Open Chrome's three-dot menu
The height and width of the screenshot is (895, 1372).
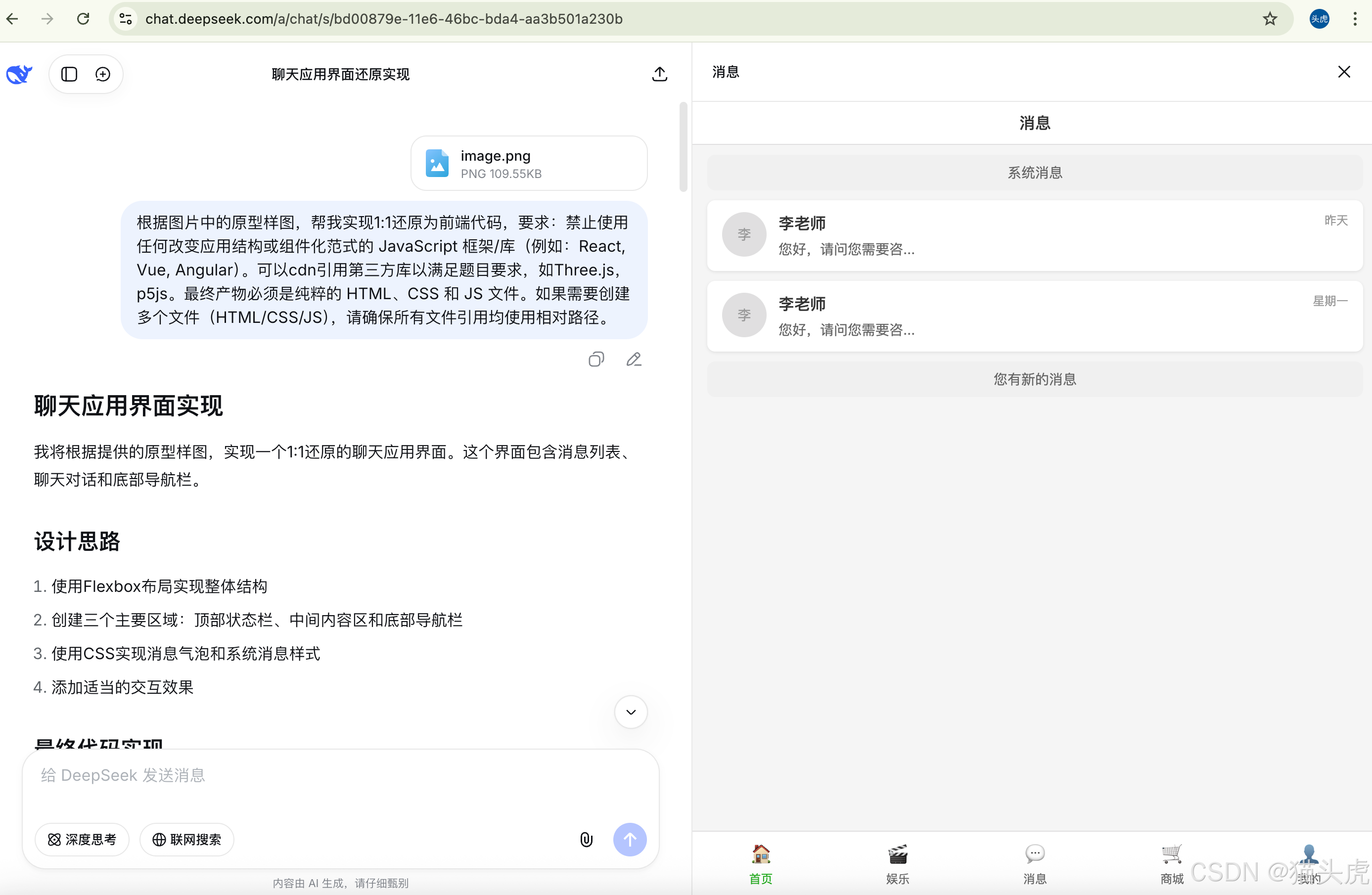point(1354,18)
